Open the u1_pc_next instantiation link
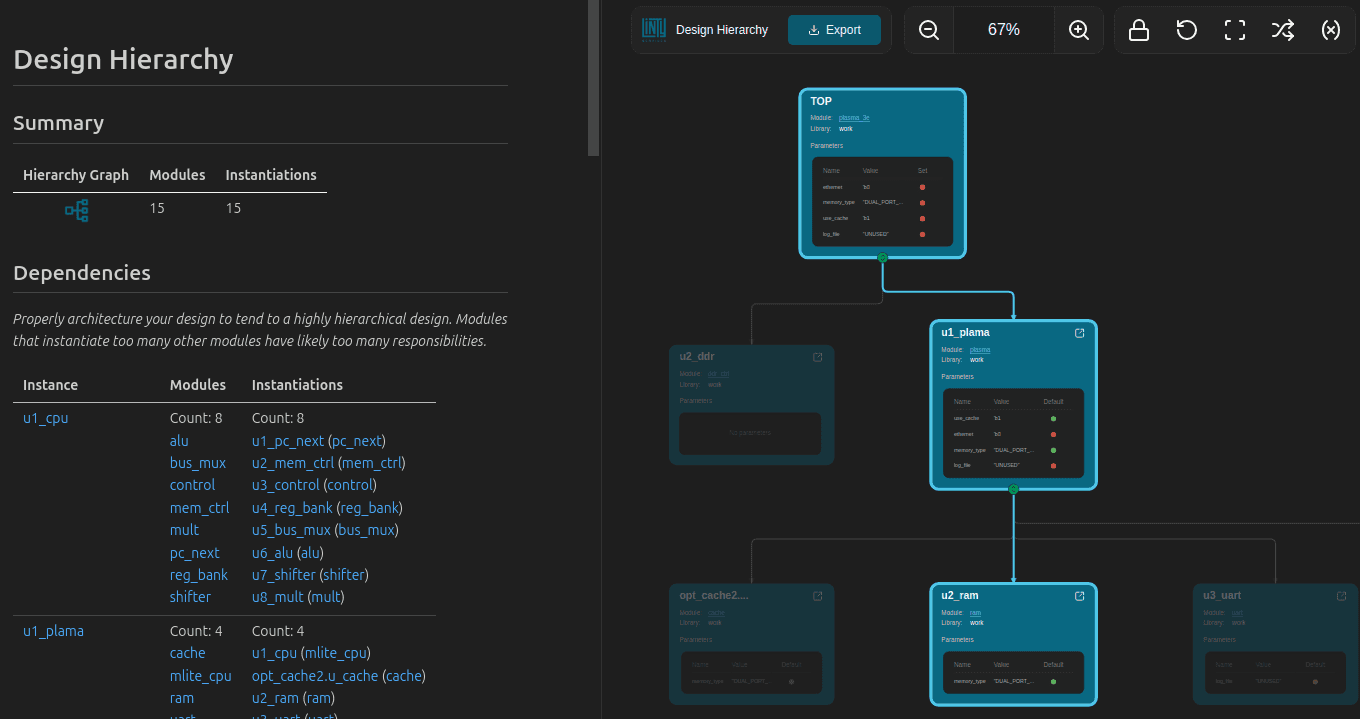Screen dimensions: 1360x719 288,441
